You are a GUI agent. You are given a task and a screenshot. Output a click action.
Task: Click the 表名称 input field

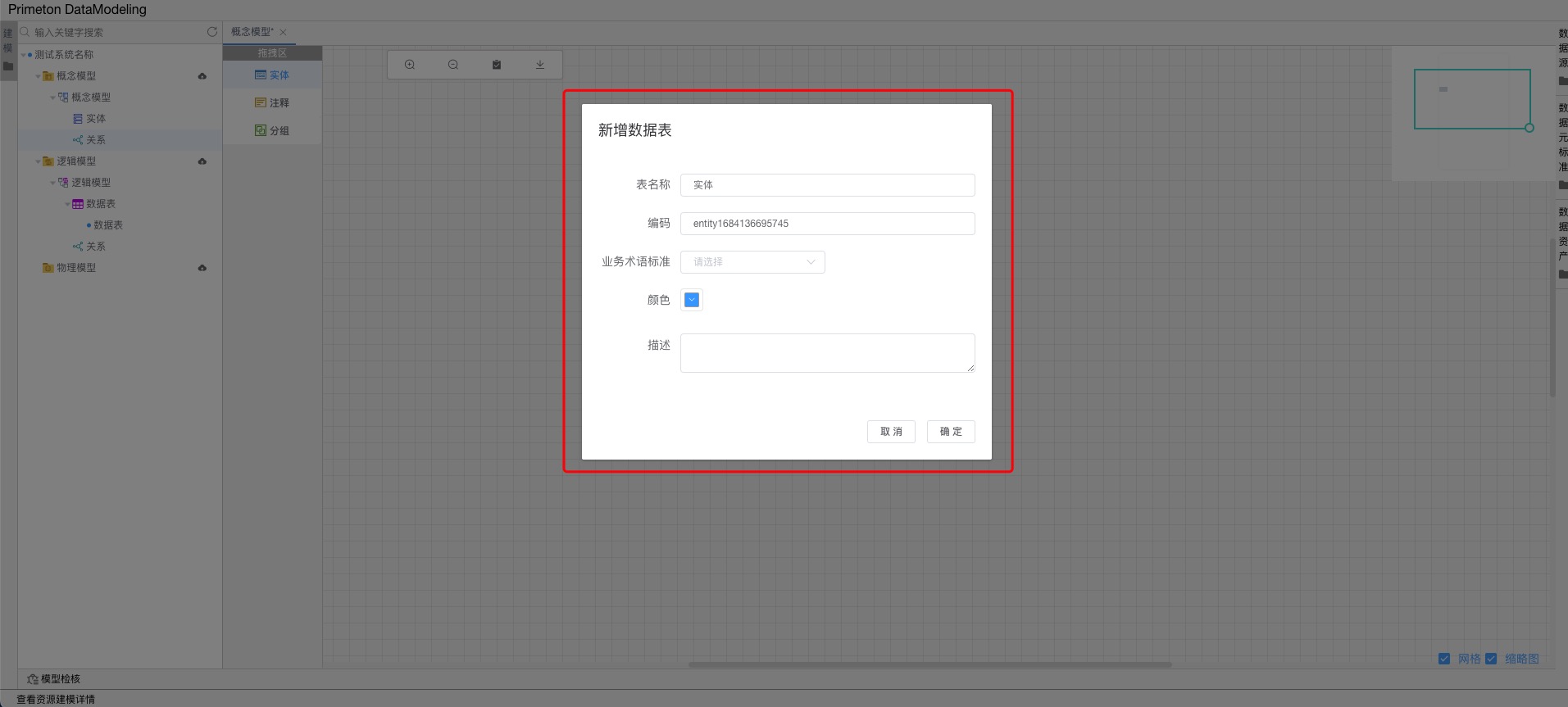(x=827, y=185)
